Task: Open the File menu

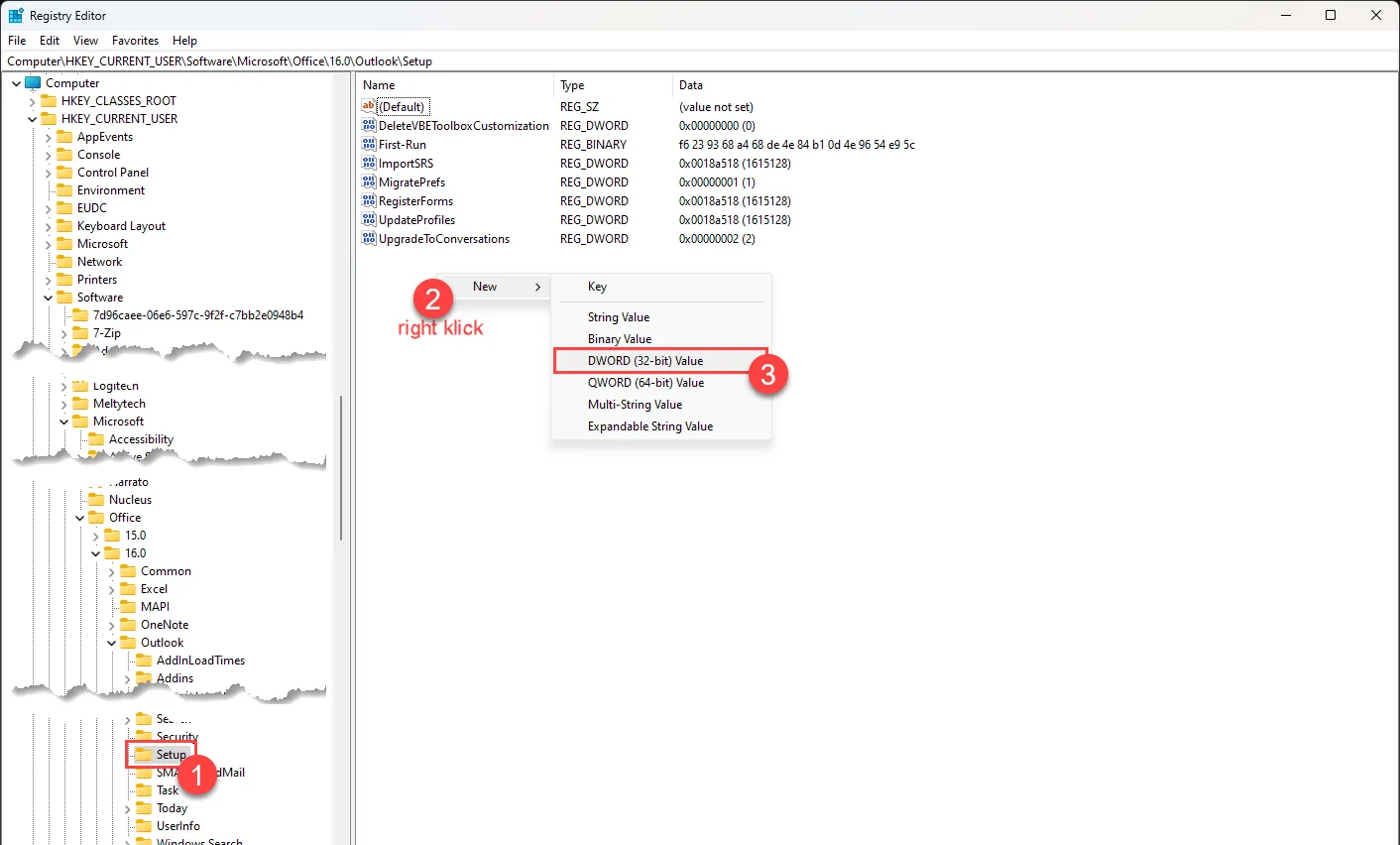Action: (x=17, y=41)
